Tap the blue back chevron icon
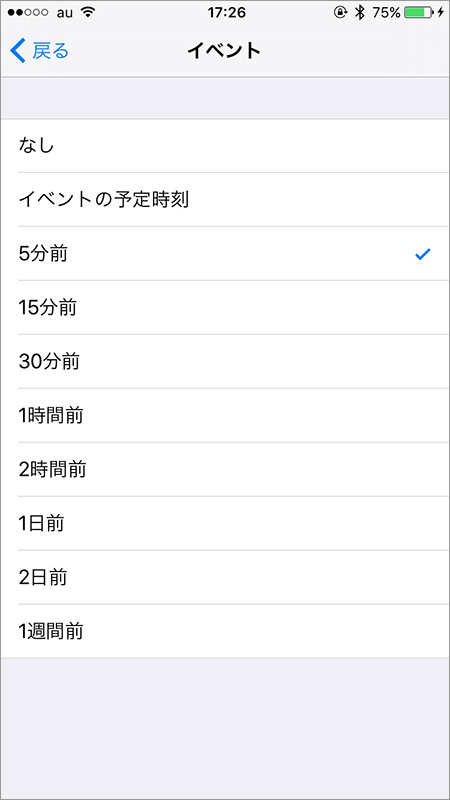Image resolution: width=450 pixels, height=800 pixels. (17, 51)
